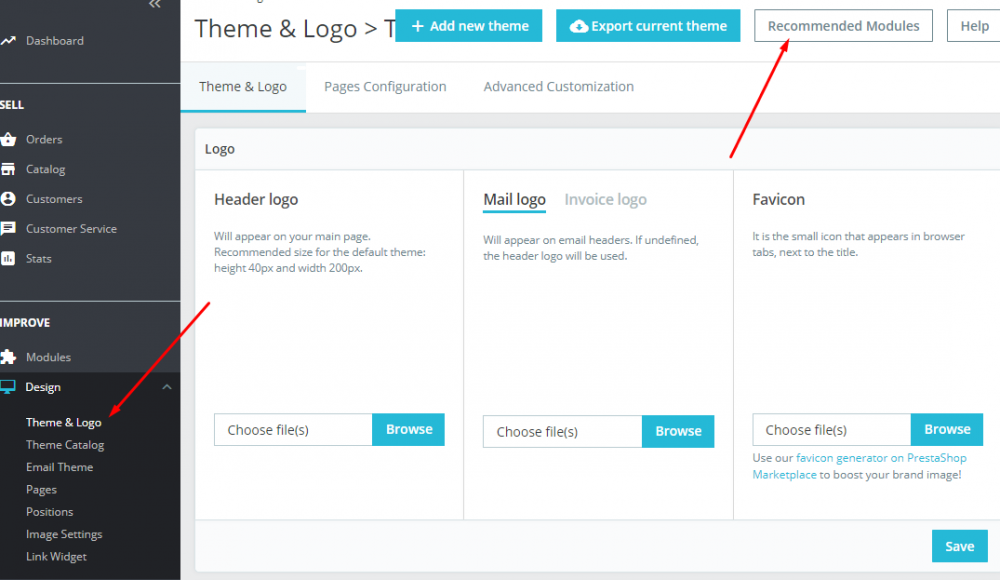Click the Customer Service chat icon
This screenshot has height=580, width=1000.
8,228
